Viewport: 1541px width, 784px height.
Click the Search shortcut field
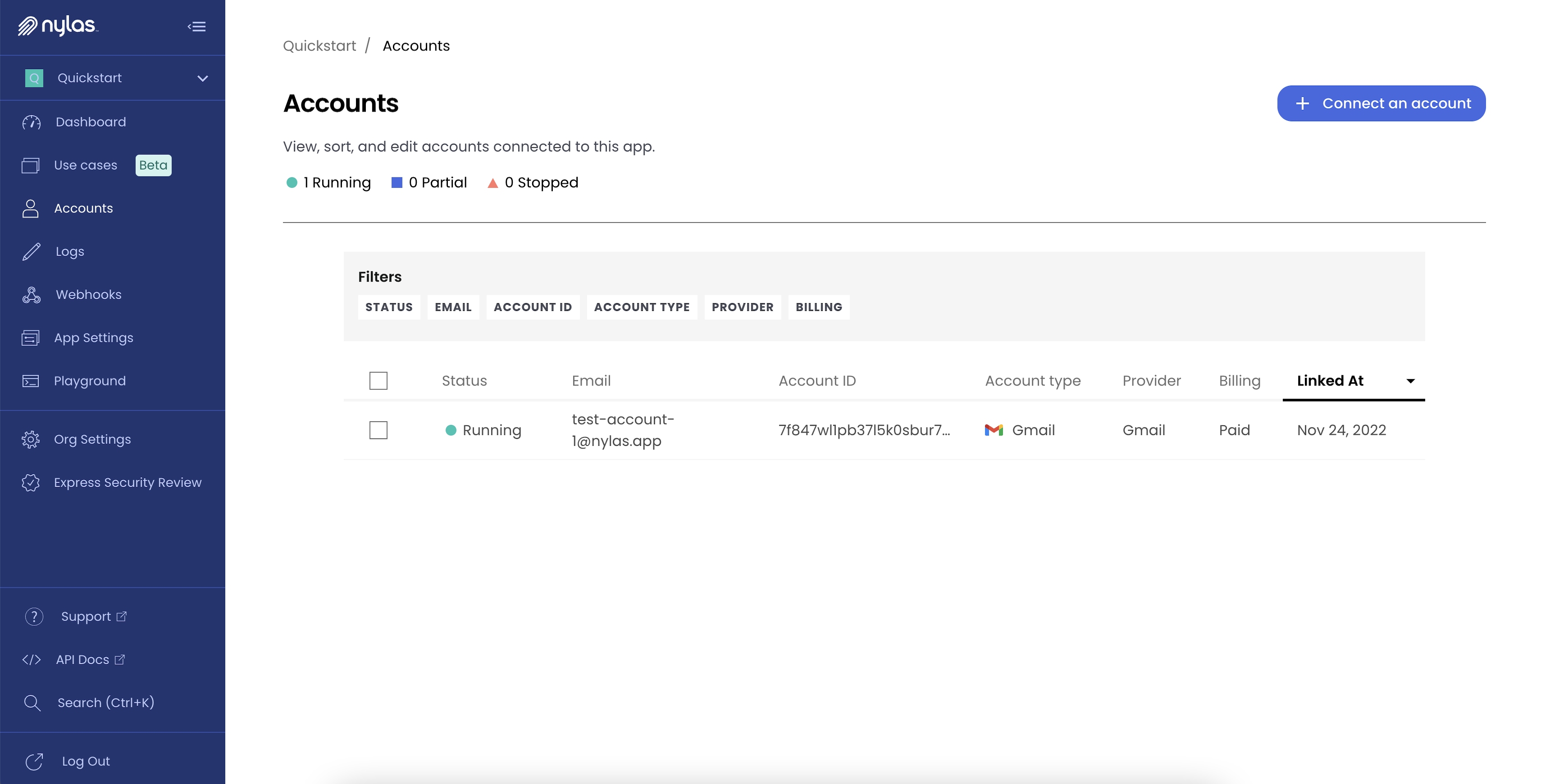105,702
